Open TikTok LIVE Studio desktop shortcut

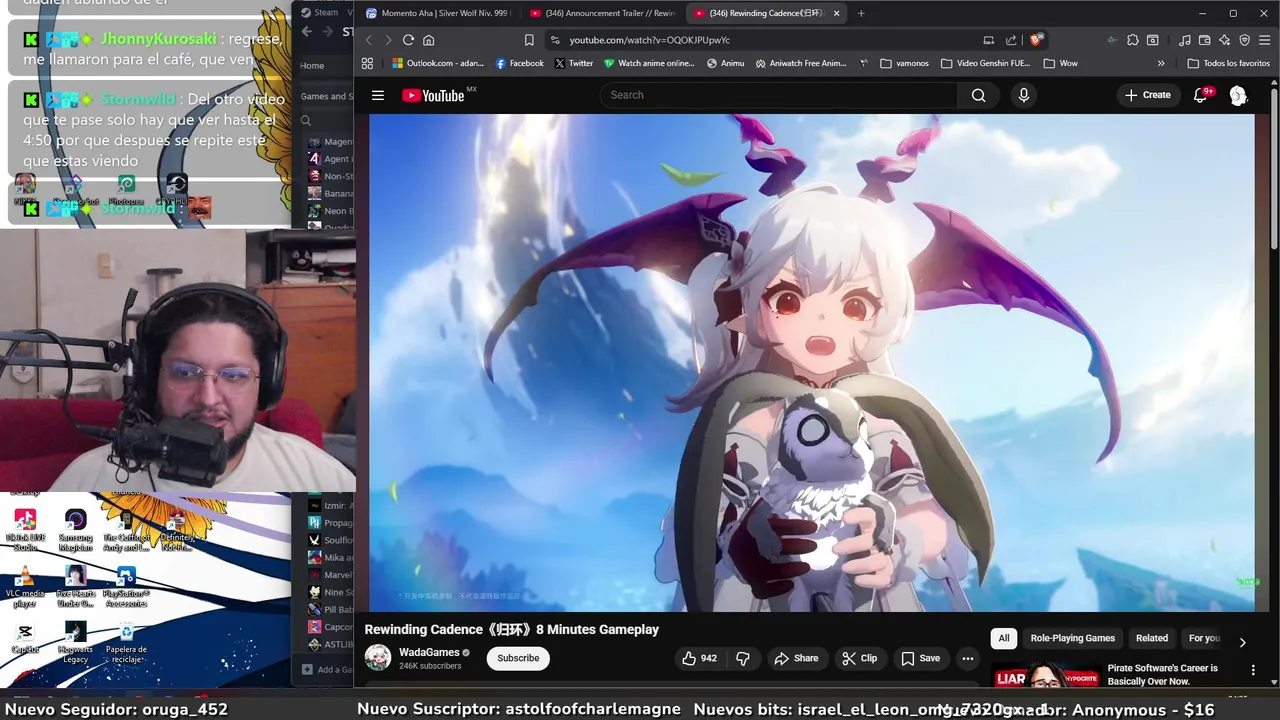(x=25, y=531)
